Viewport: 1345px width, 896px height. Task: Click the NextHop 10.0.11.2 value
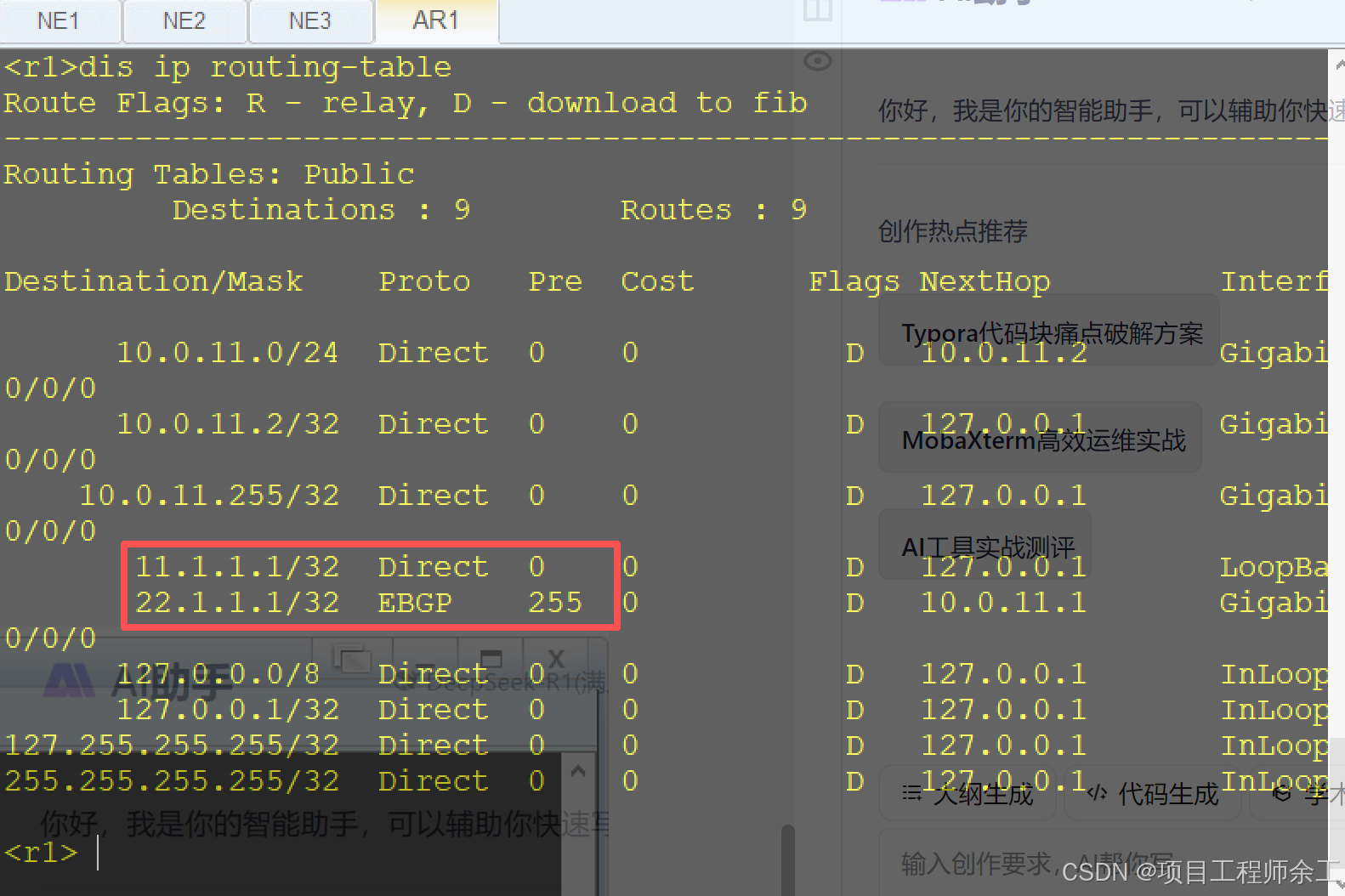(x=1003, y=352)
